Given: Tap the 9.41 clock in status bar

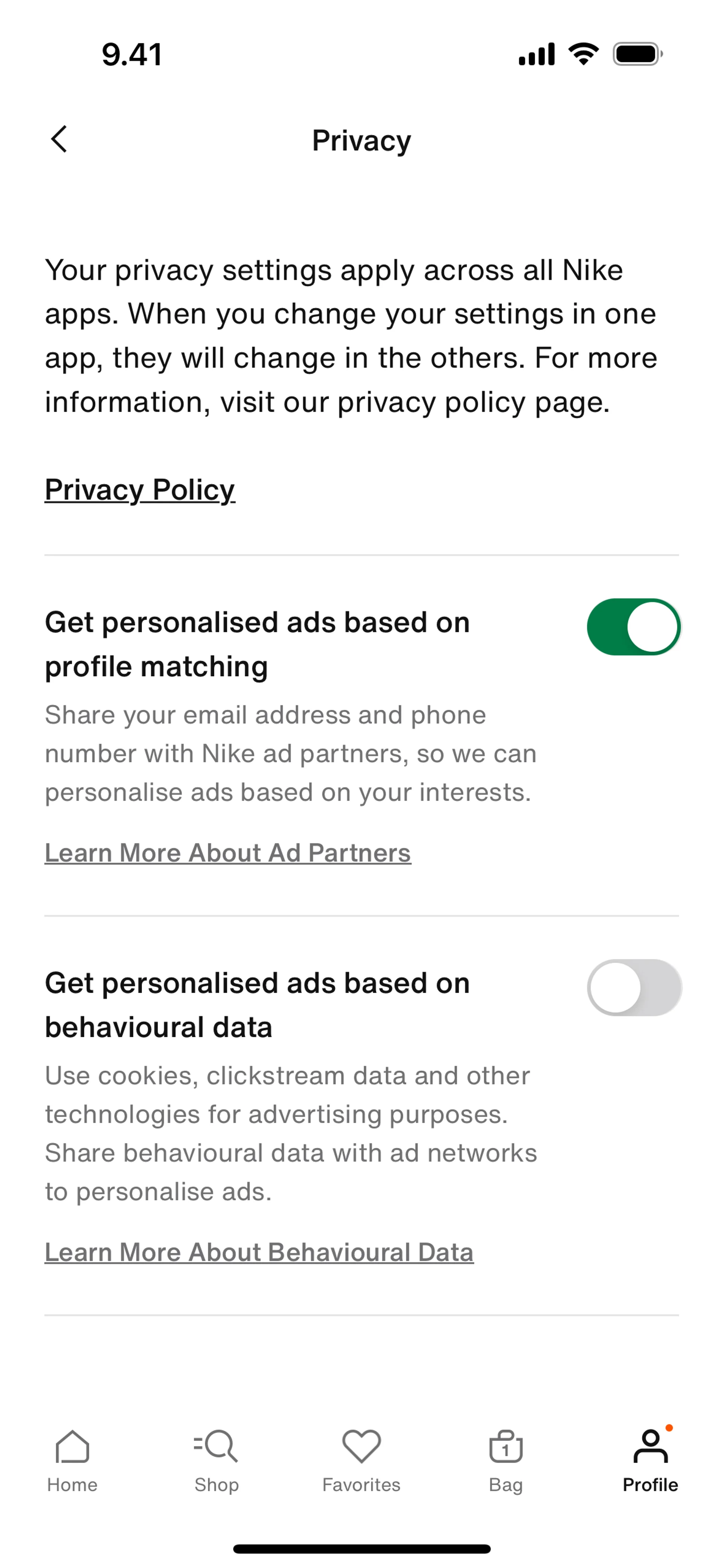Looking at the screenshot, I should (x=132, y=55).
